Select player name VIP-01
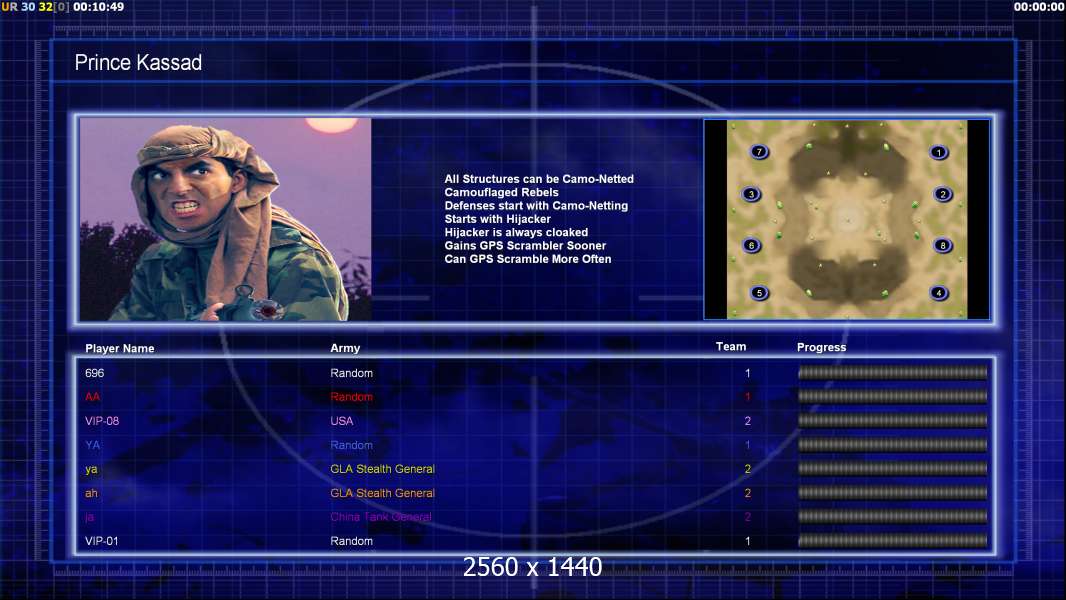Image resolution: width=1066 pixels, height=600 pixels. click(x=101, y=541)
